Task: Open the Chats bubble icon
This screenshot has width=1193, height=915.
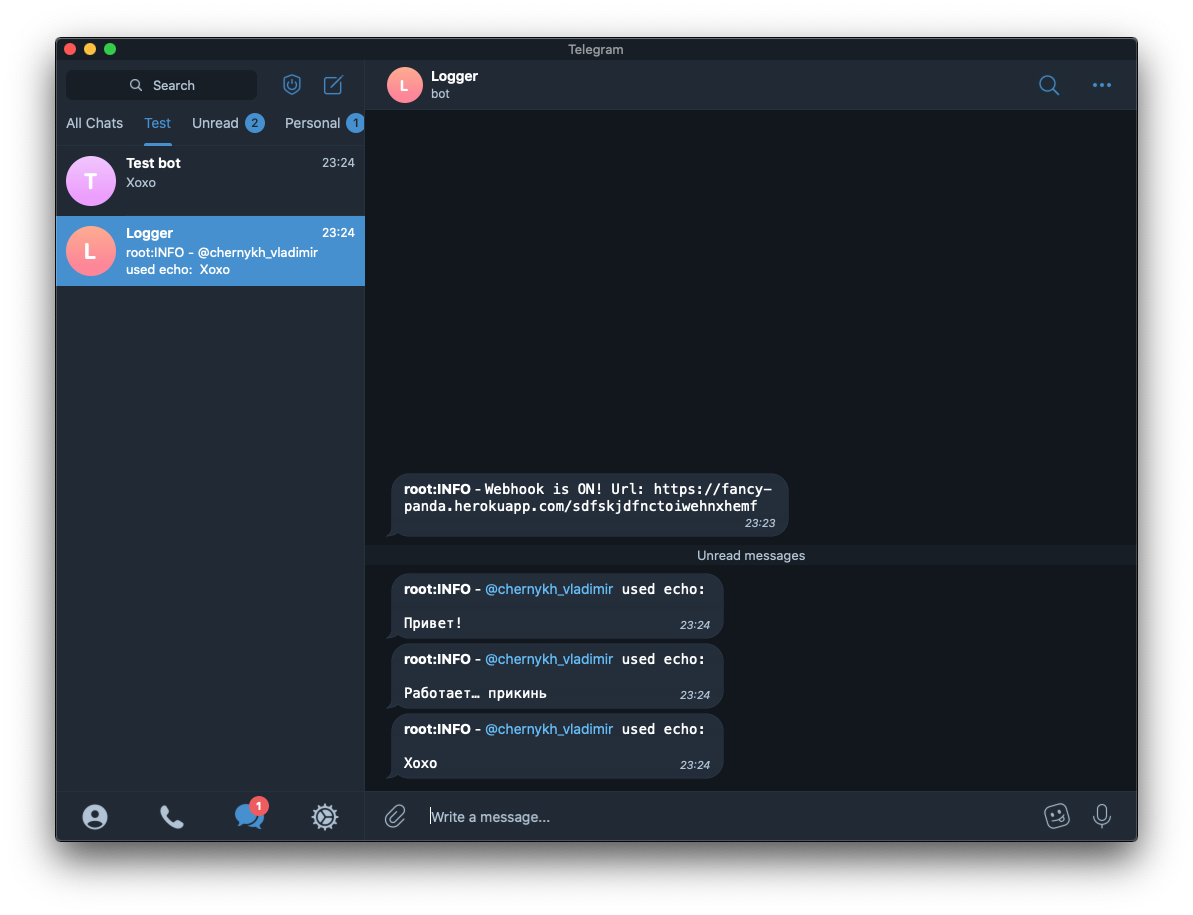Action: pos(250,816)
